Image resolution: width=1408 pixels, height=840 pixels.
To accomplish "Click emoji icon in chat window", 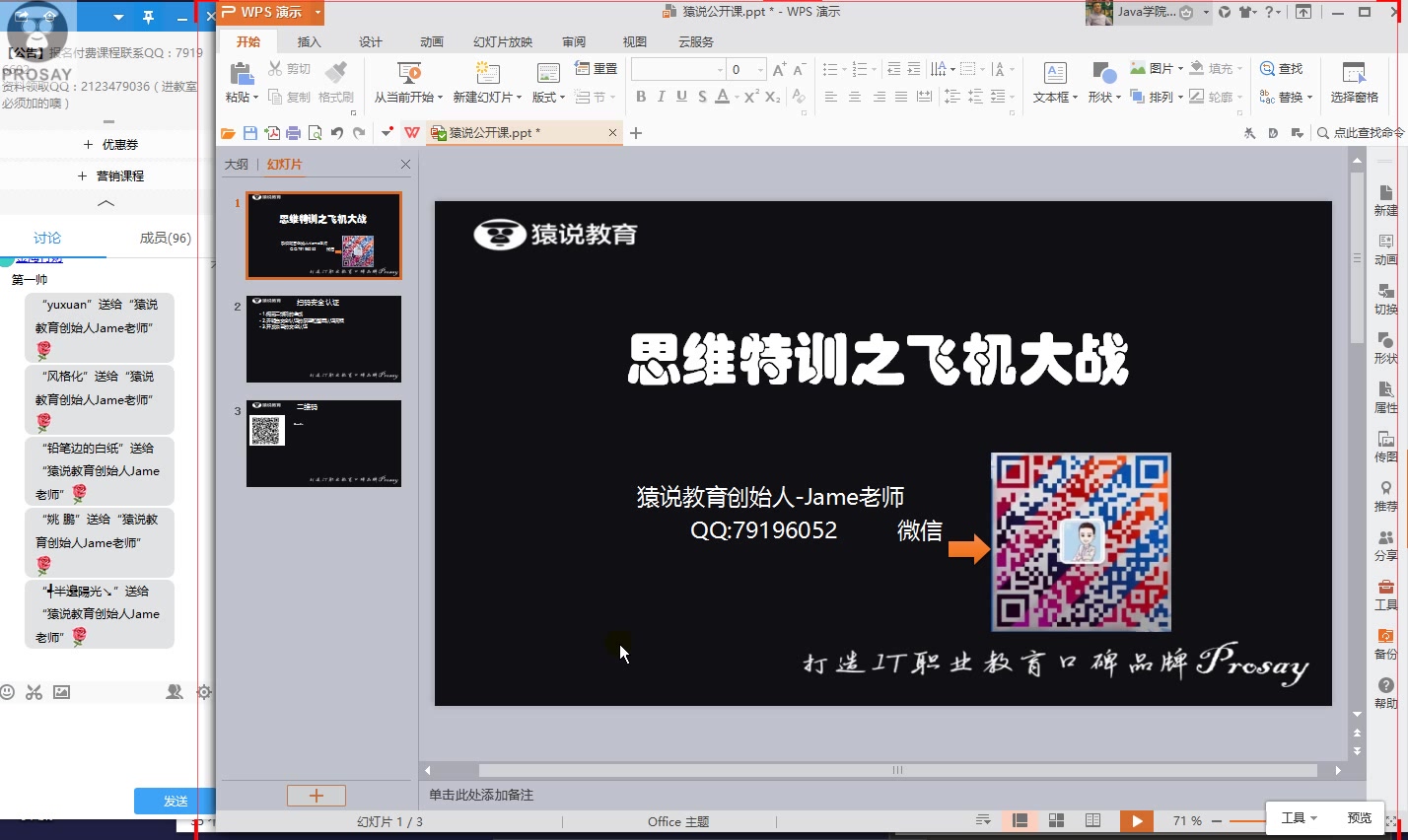I will (8, 692).
